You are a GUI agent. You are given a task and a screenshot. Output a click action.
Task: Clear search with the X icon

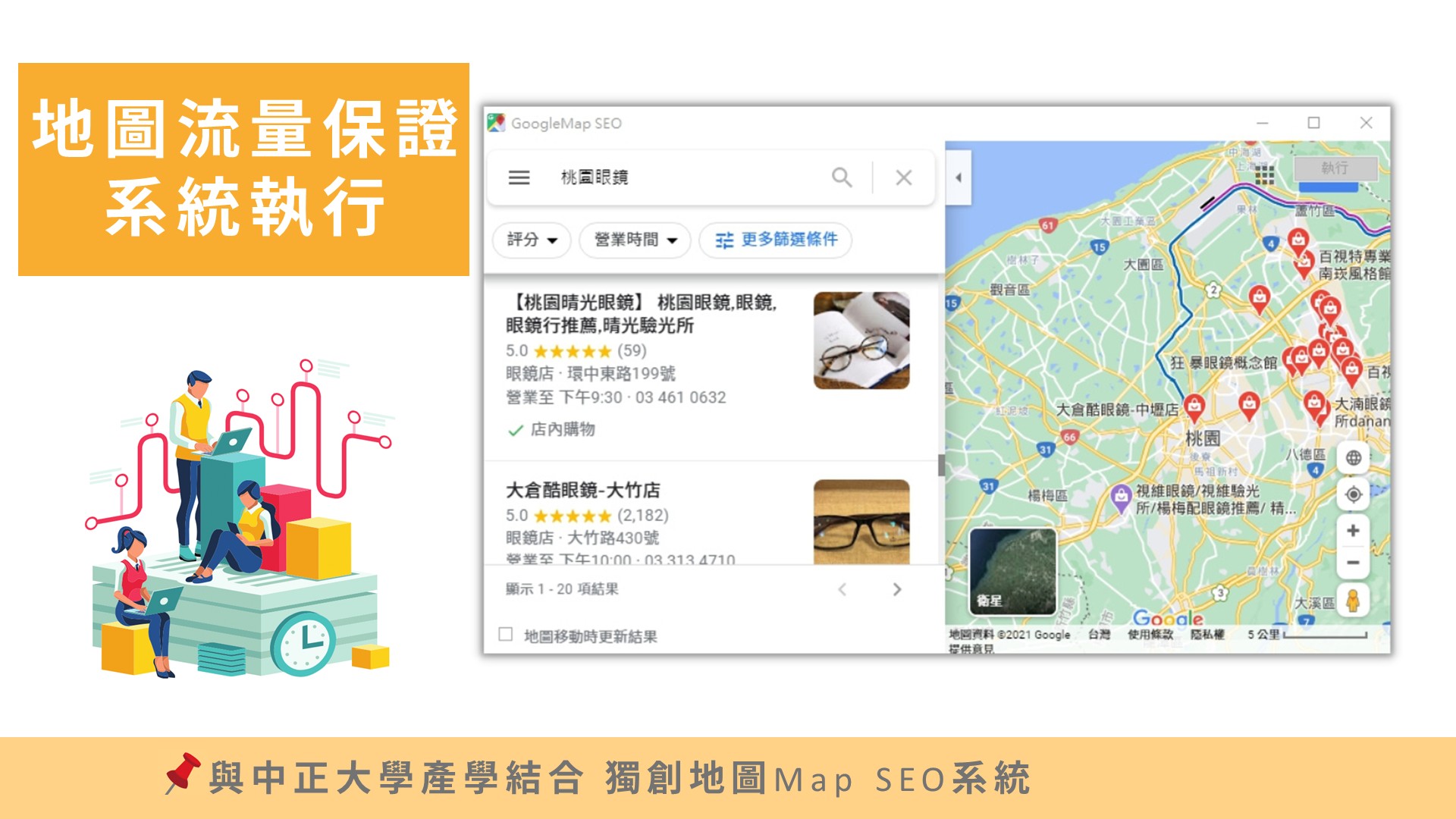tap(903, 177)
